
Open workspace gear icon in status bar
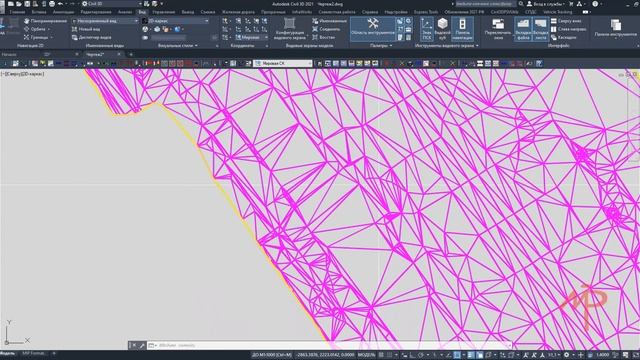point(566,355)
